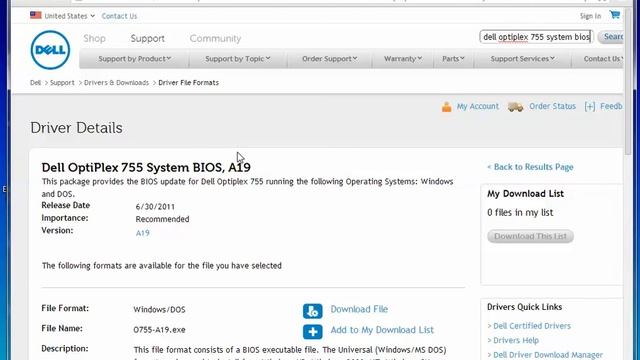Click Back to Results Page link
This screenshot has width=640, height=360.
(530, 167)
